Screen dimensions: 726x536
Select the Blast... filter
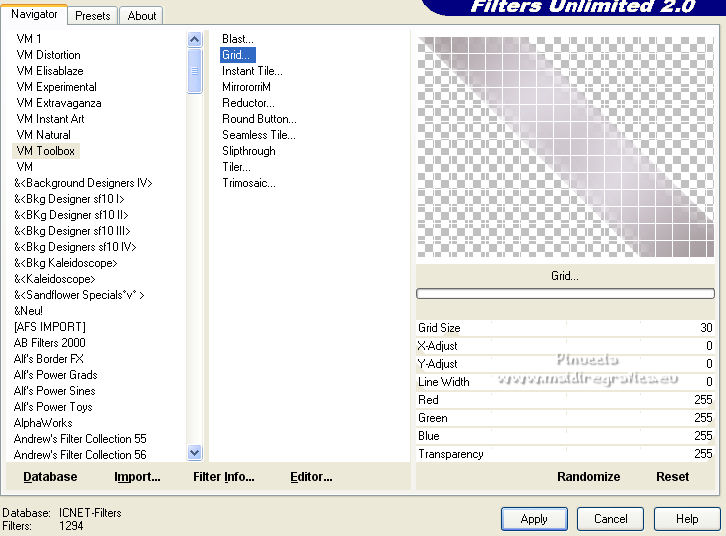point(238,39)
